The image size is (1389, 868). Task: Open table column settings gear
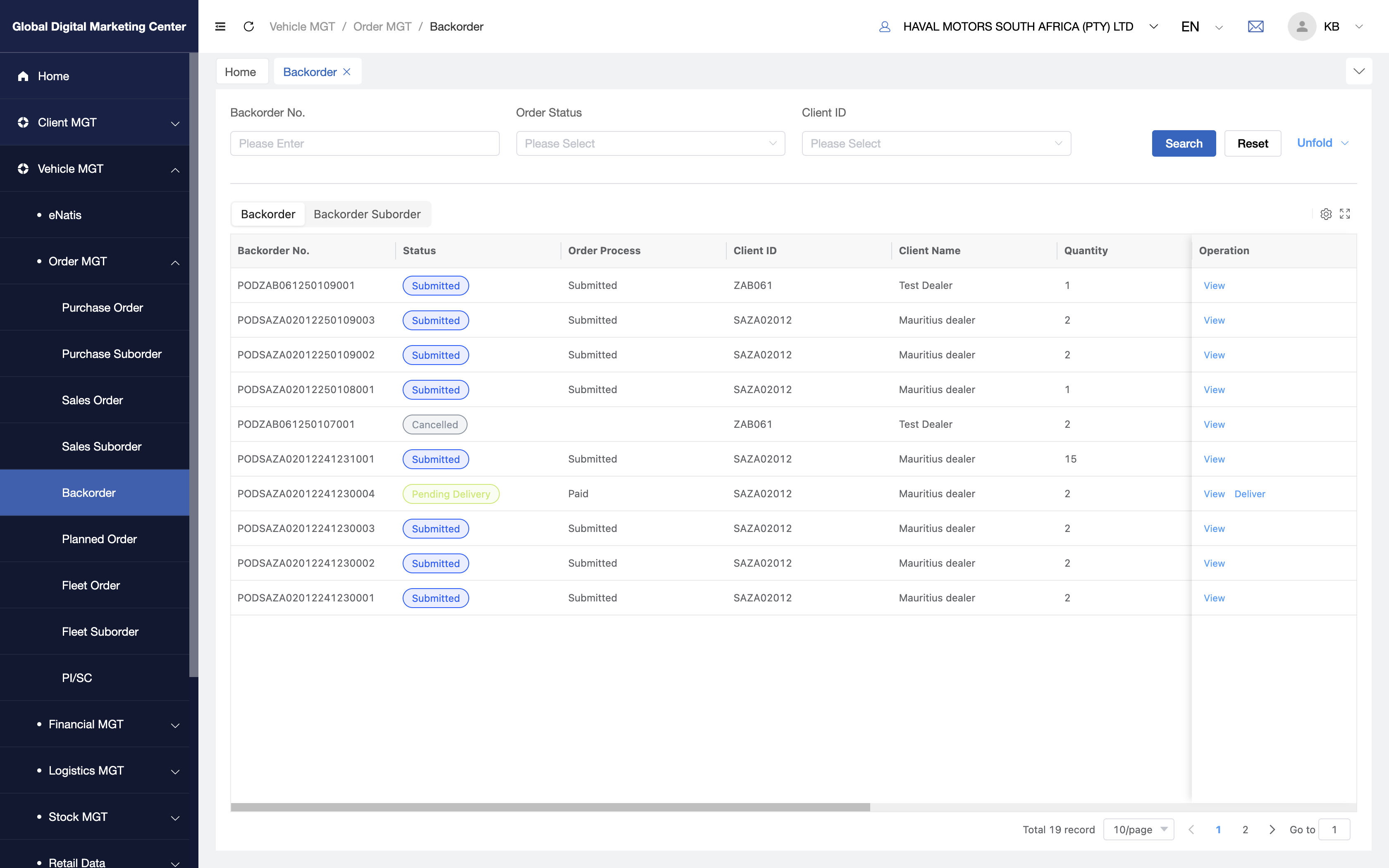(x=1326, y=214)
